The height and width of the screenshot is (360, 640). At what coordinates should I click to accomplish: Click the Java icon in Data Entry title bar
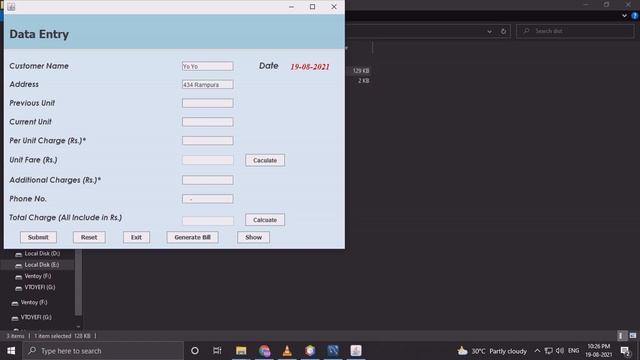11,7
